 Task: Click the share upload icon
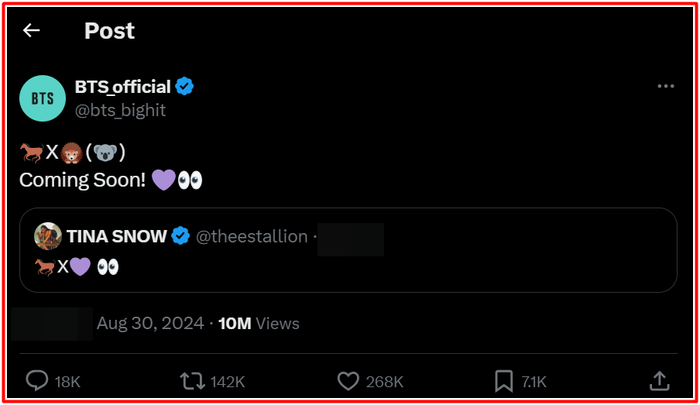(659, 380)
